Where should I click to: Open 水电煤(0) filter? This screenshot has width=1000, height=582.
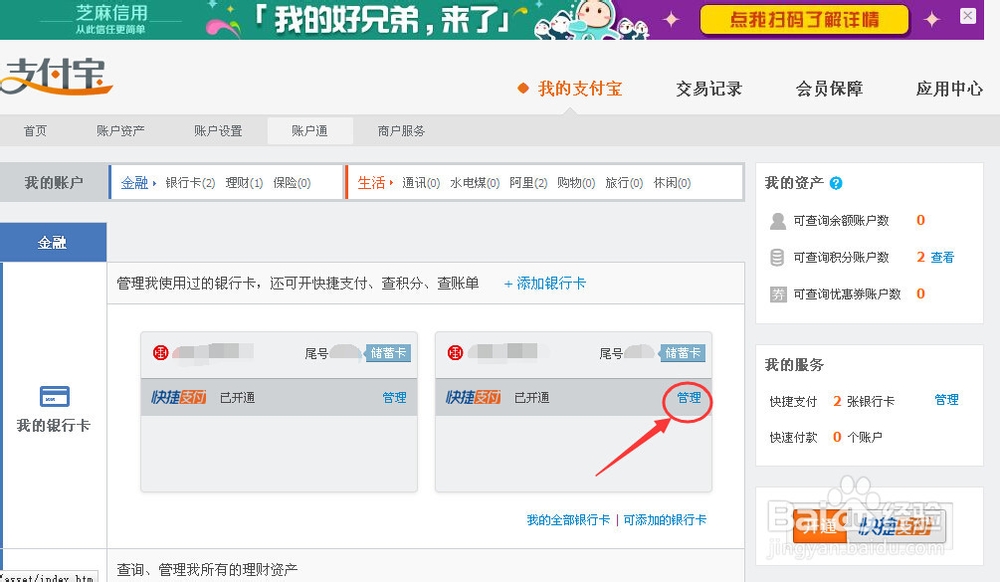[x=474, y=183]
